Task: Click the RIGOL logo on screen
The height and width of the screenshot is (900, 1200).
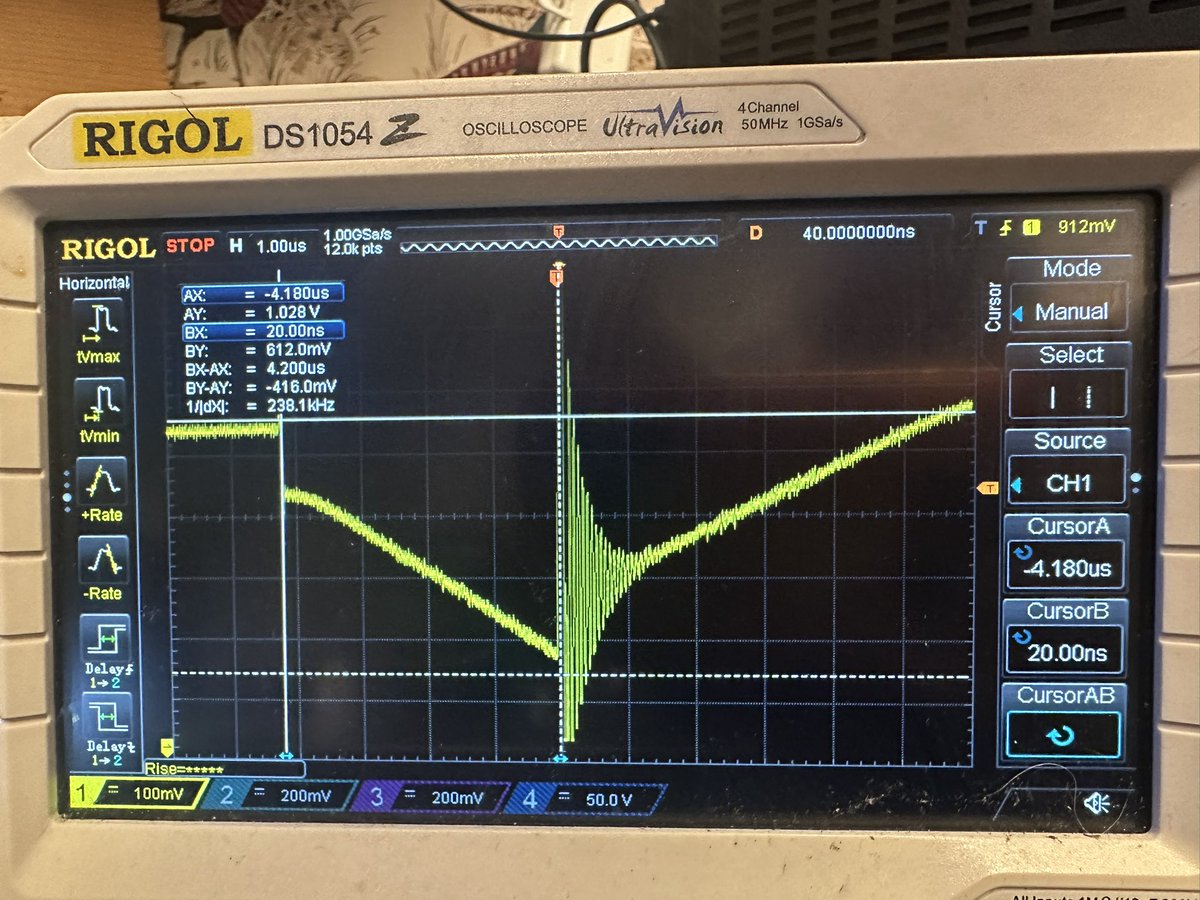Action: pyautogui.click(x=108, y=248)
